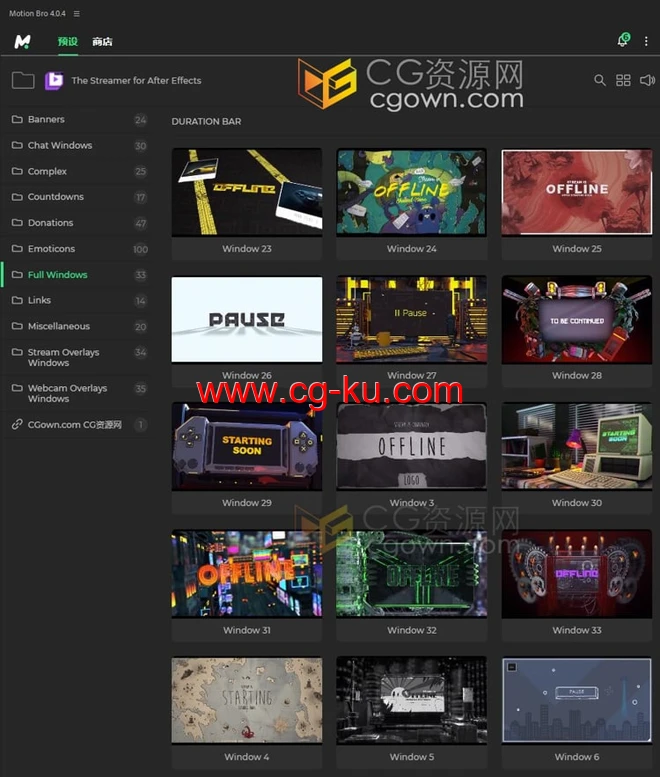Select Window 29 Starting Soon thumbnail
The image size is (660, 777).
(247, 446)
